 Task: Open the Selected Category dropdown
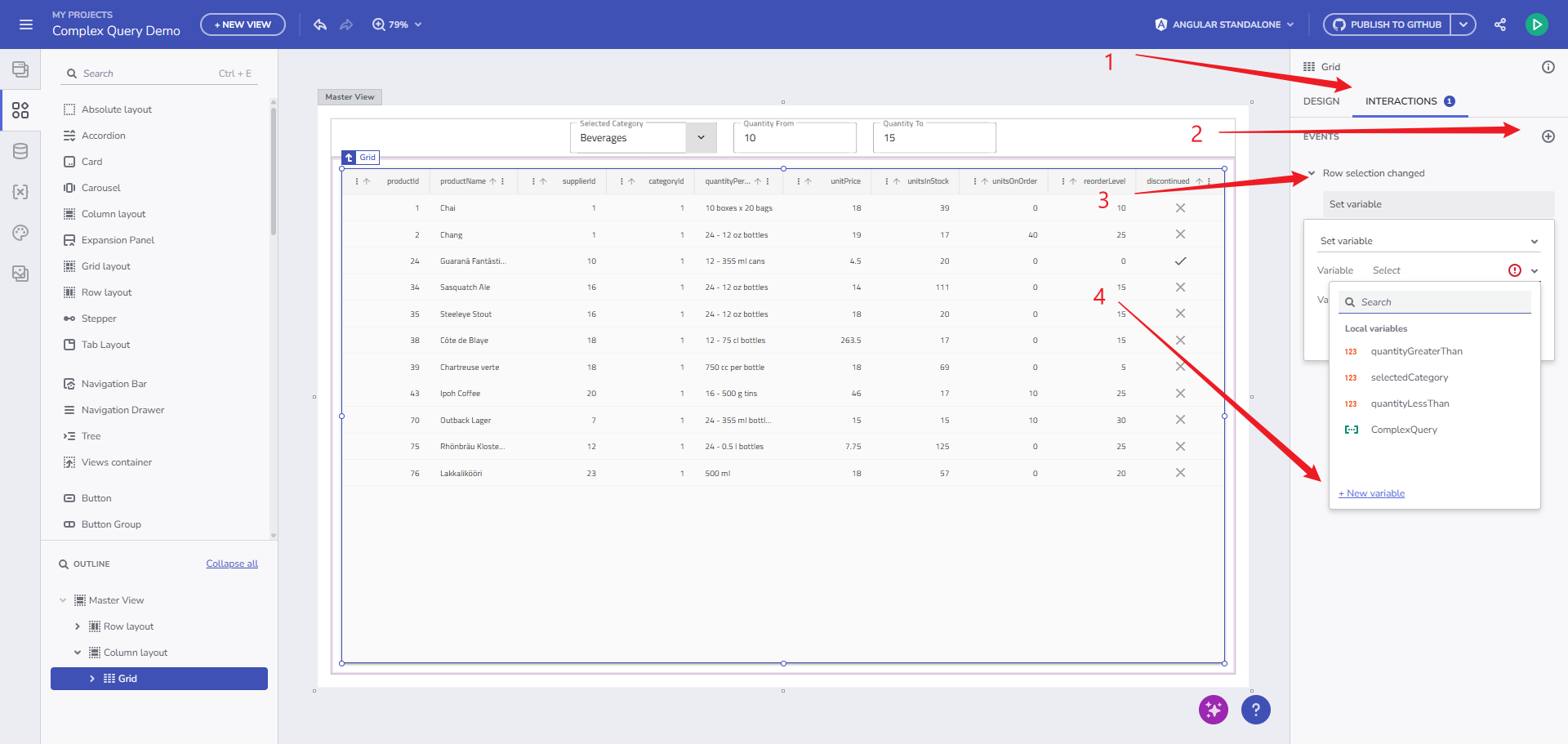click(x=701, y=137)
